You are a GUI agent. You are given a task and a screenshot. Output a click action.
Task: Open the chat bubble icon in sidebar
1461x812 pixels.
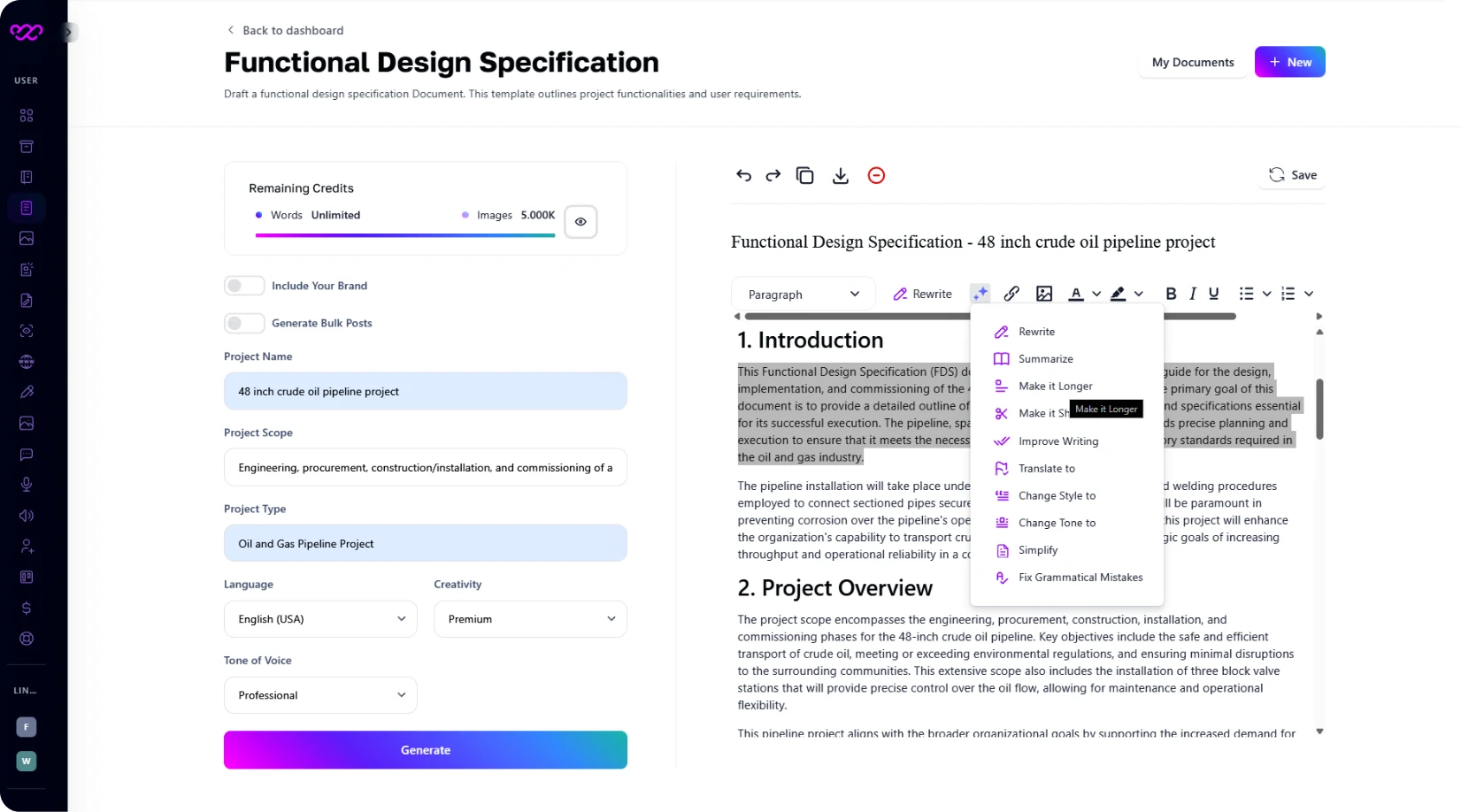(x=27, y=454)
